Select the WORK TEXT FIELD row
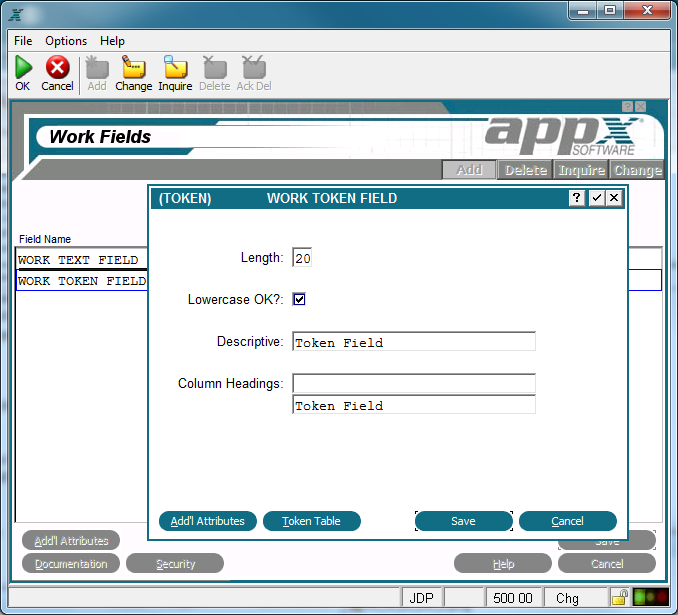Image resolution: width=678 pixels, height=615 pixels. pos(82,259)
